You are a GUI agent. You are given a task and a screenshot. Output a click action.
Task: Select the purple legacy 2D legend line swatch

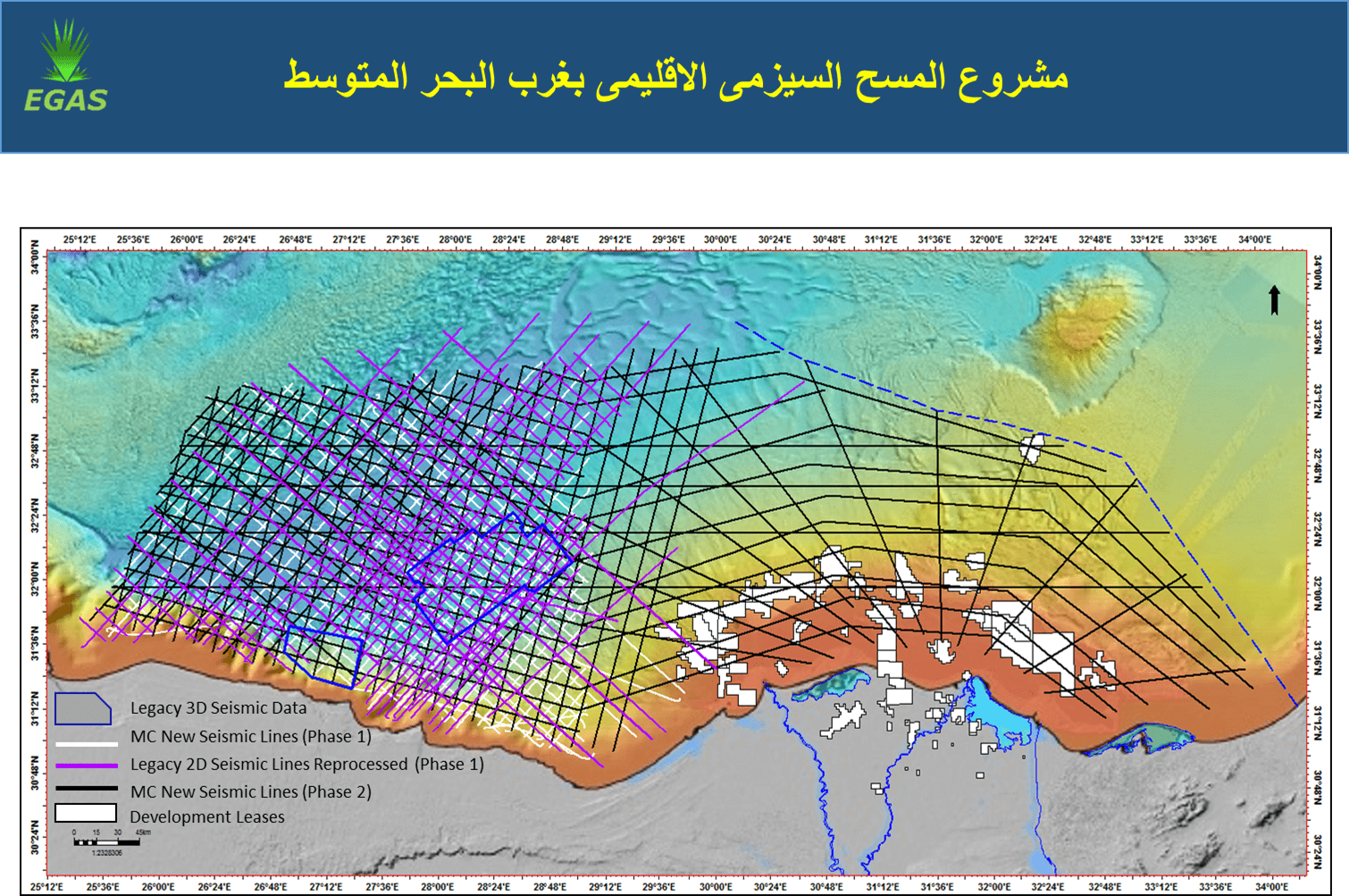(87, 766)
